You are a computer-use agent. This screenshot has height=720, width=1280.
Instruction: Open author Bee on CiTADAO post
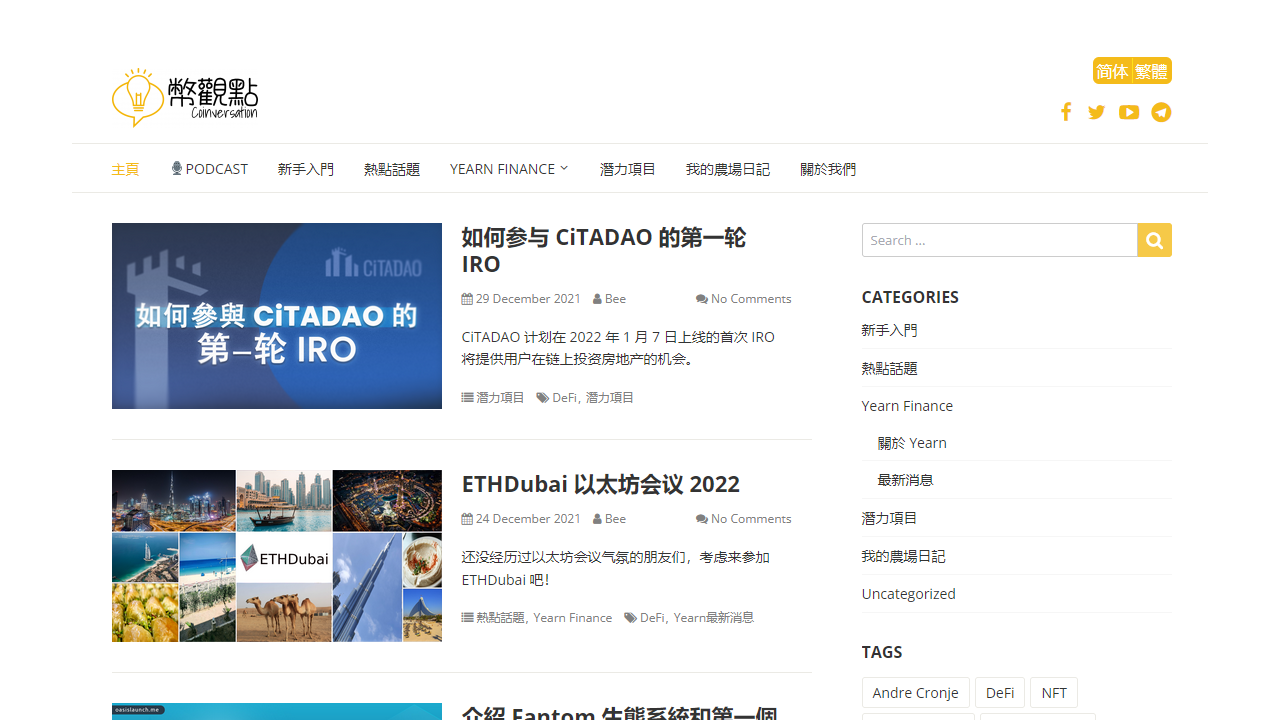tap(615, 298)
